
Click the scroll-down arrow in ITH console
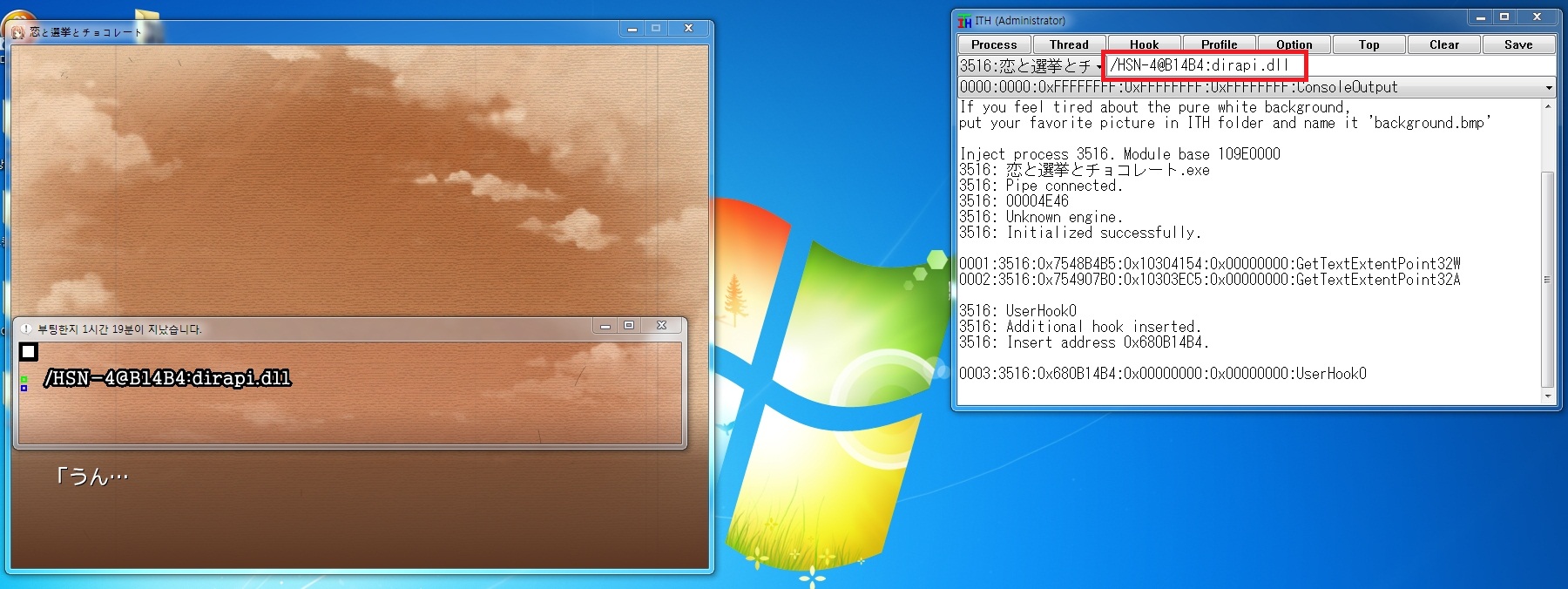[x=1547, y=396]
